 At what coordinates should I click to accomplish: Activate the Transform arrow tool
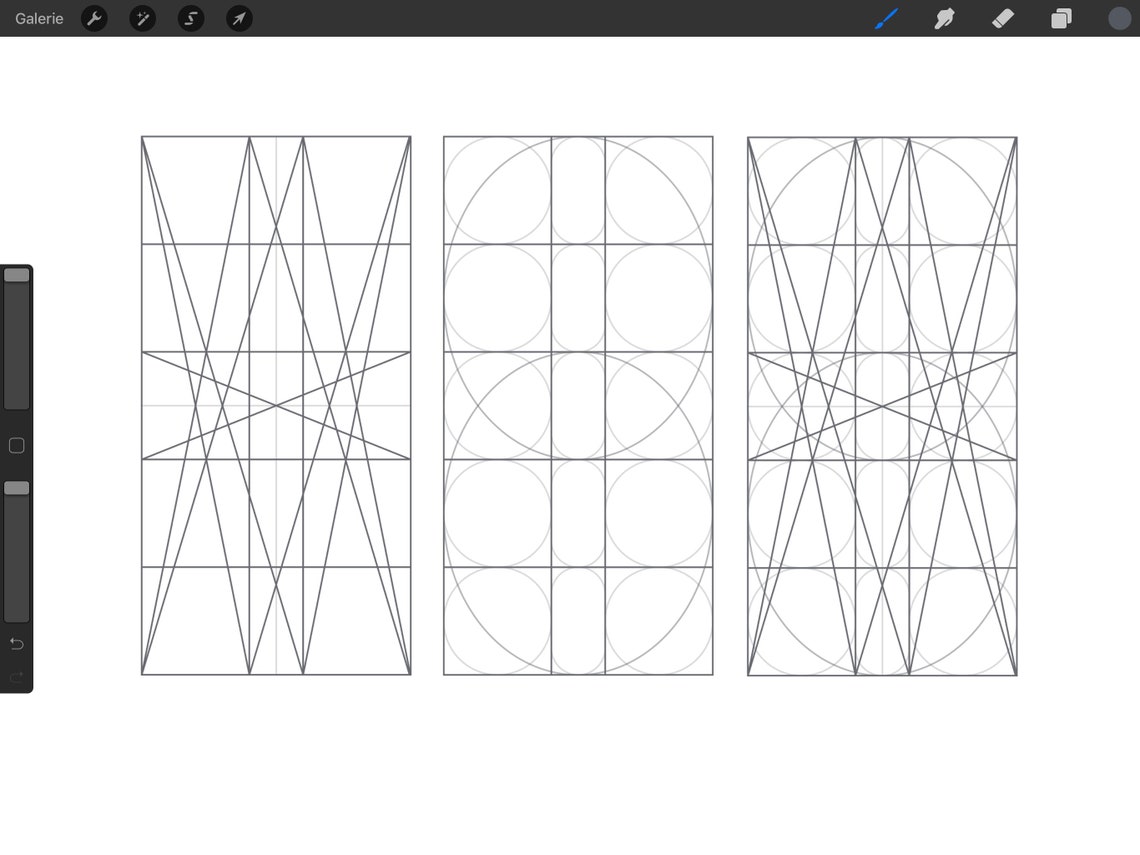tap(238, 18)
